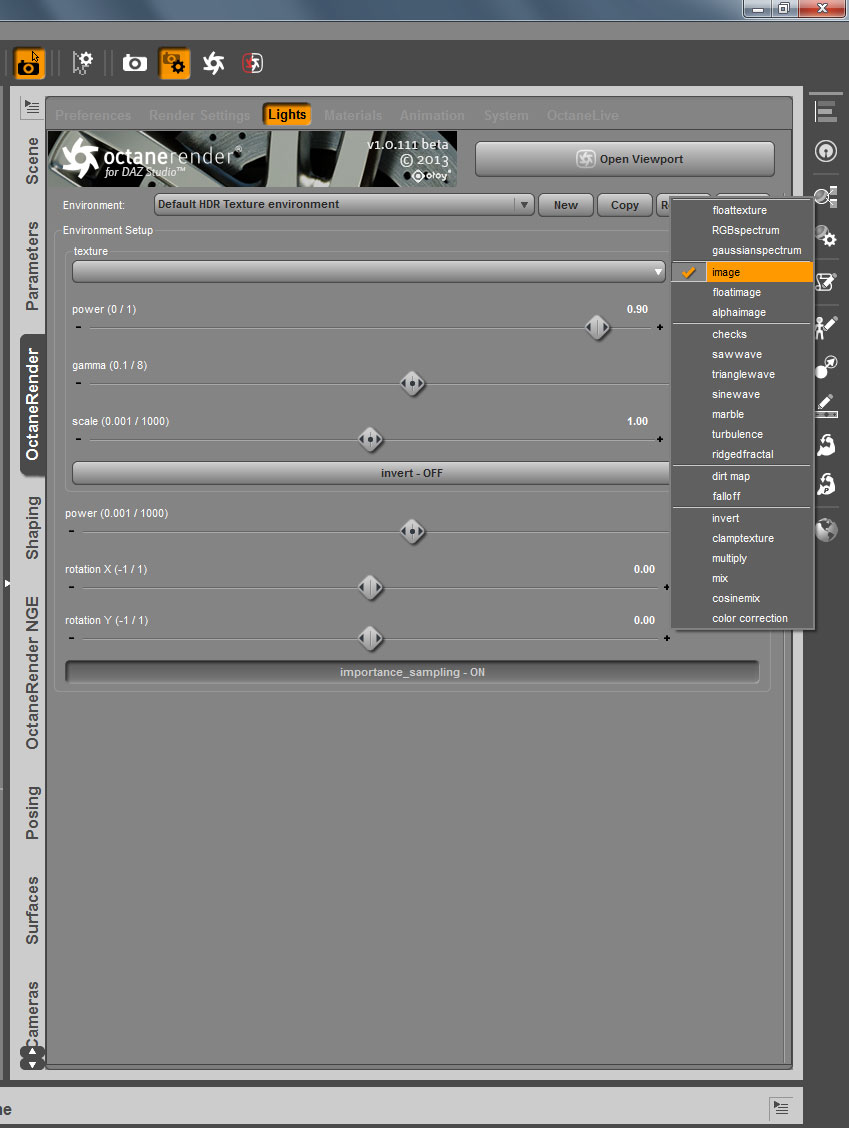Open the Shaping side tab
The width and height of the screenshot is (849, 1128).
[x=32, y=527]
